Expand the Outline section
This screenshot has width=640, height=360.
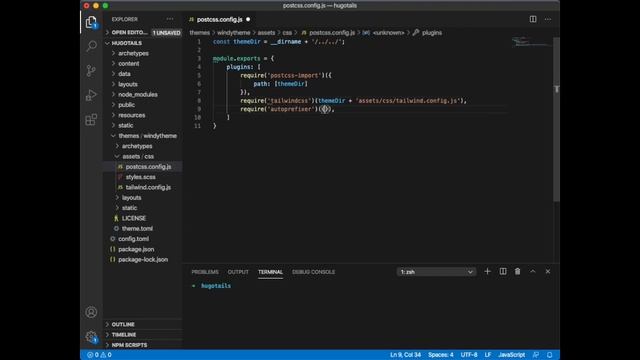point(123,324)
